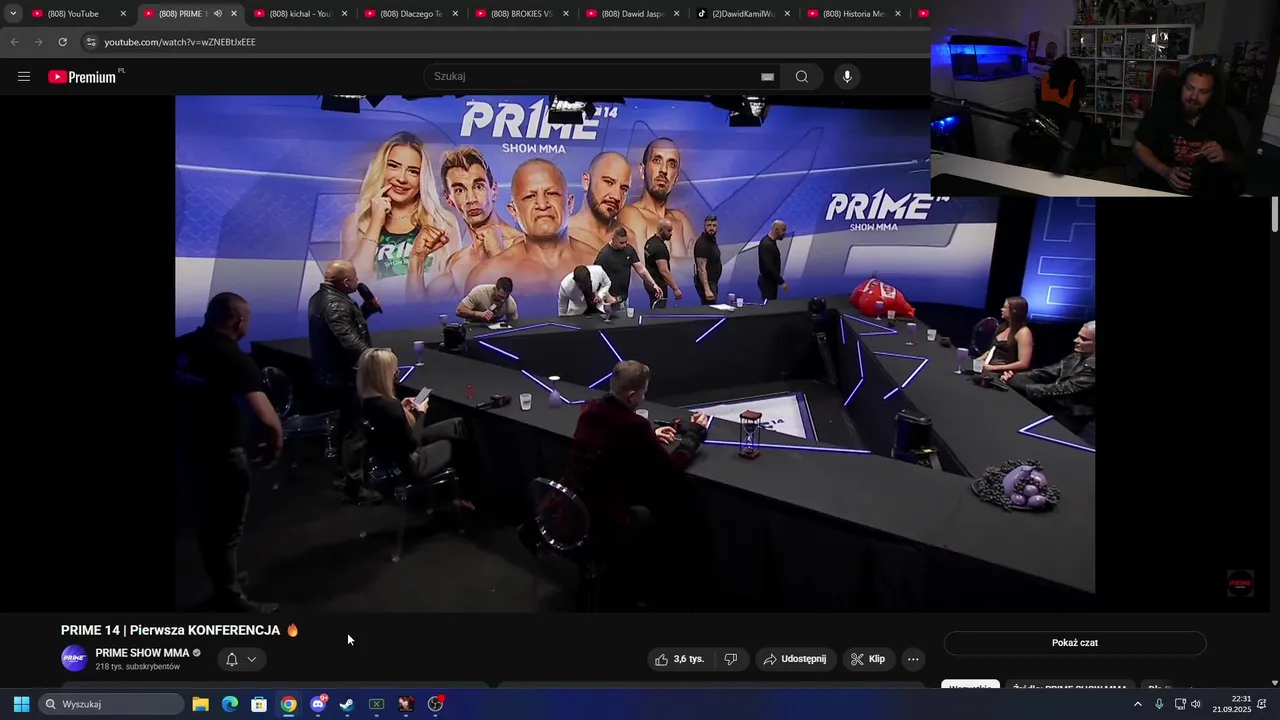Open File Explorer from taskbar

coord(200,704)
